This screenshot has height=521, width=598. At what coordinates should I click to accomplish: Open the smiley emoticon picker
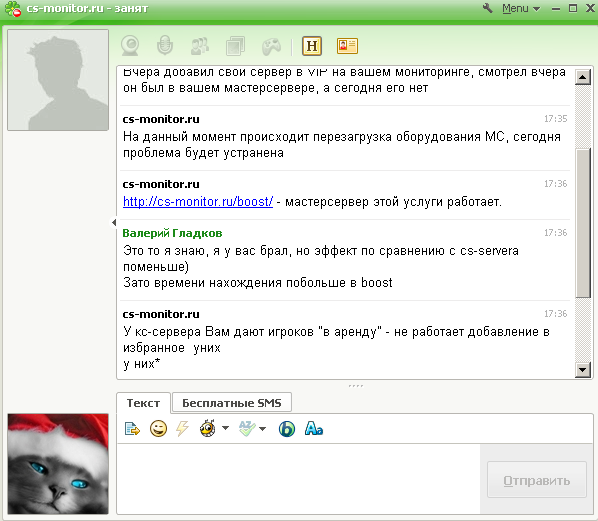(158, 429)
